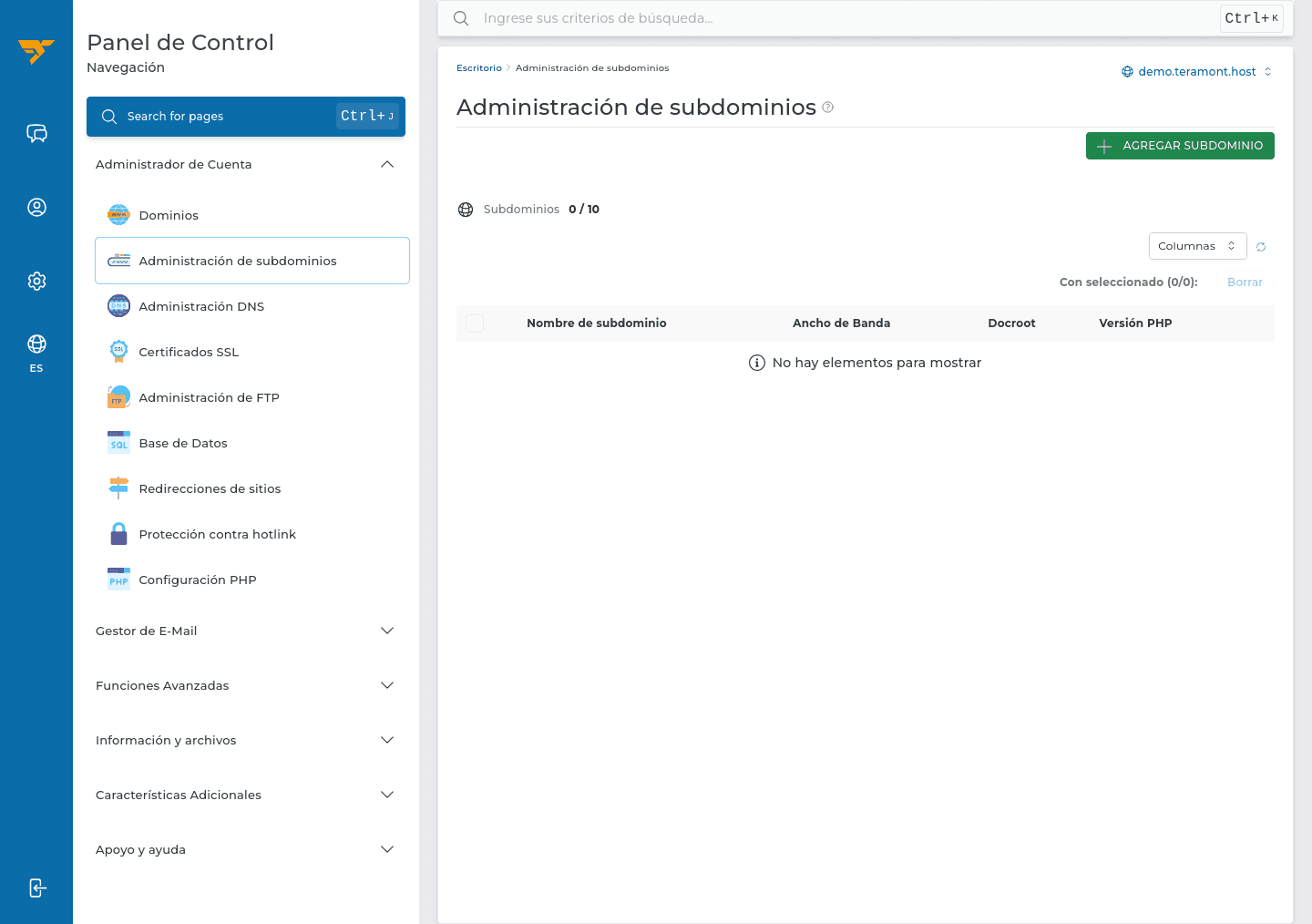Open the user account icon
The height and width of the screenshot is (924, 1312).
click(x=36, y=208)
